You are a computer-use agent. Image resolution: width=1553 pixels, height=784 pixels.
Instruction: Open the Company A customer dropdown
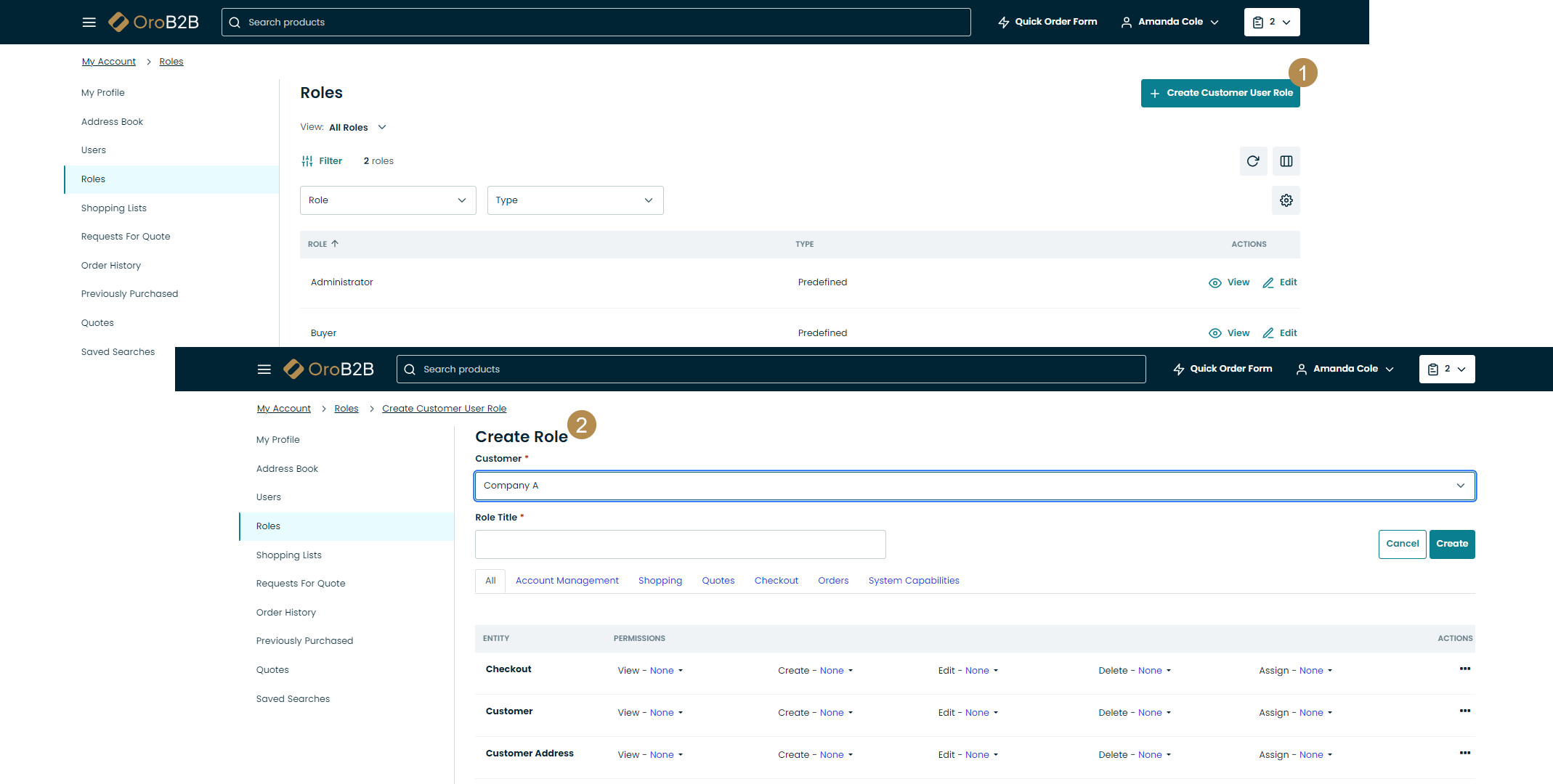[x=974, y=486]
